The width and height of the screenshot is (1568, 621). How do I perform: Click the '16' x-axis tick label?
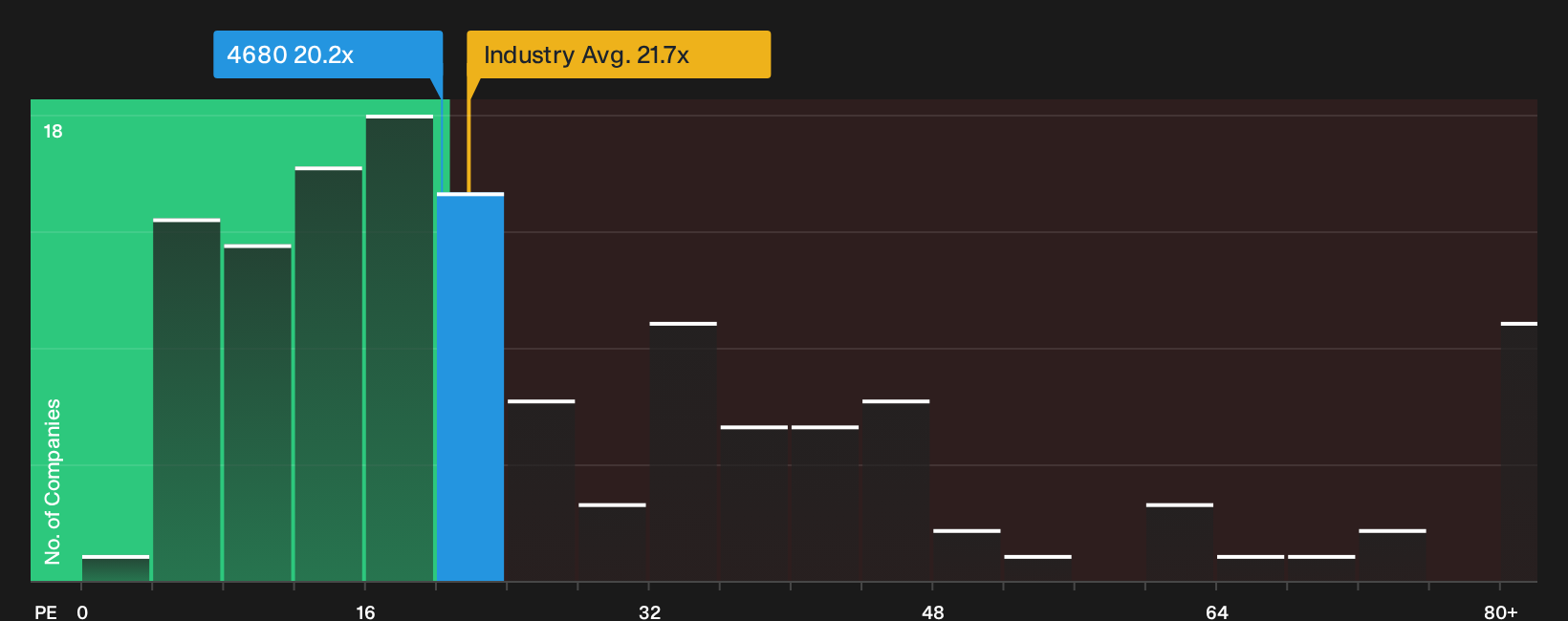coord(365,612)
